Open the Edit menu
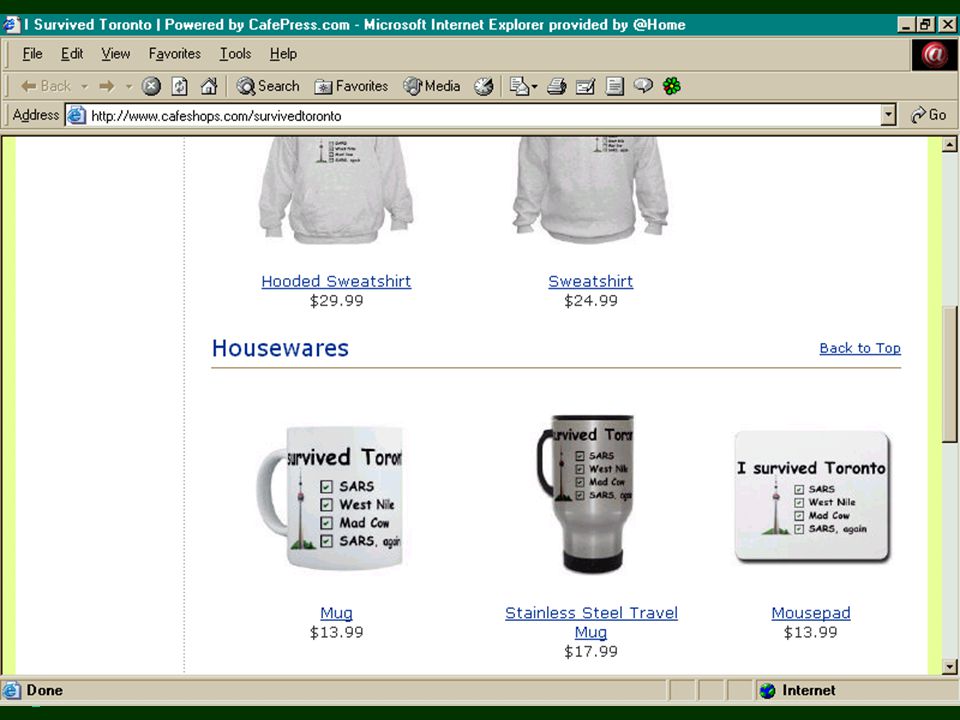960x720 pixels. 72,54
